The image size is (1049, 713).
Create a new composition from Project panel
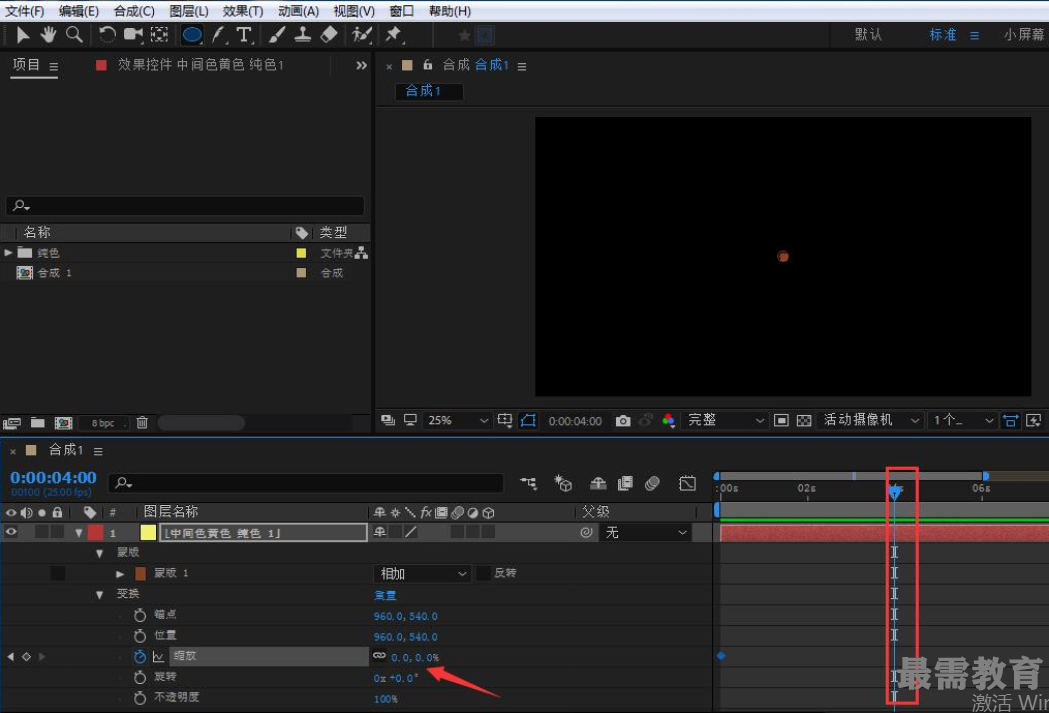(x=64, y=423)
